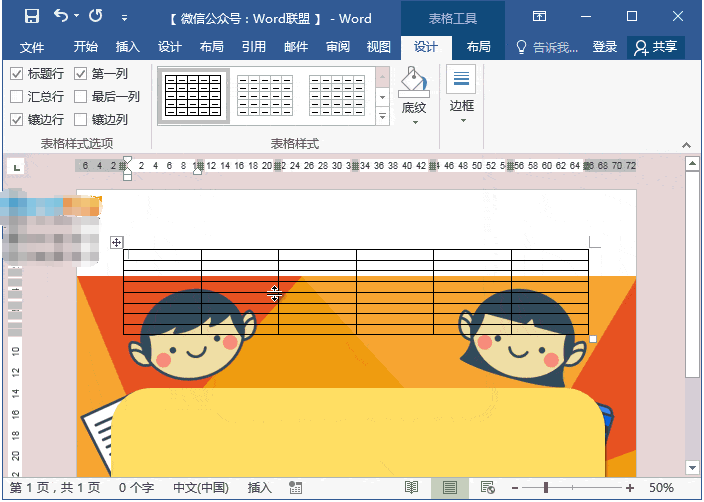Switch to table tools 布局 Layout tab
Viewport: 704px width, 502px height.
coord(478,47)
